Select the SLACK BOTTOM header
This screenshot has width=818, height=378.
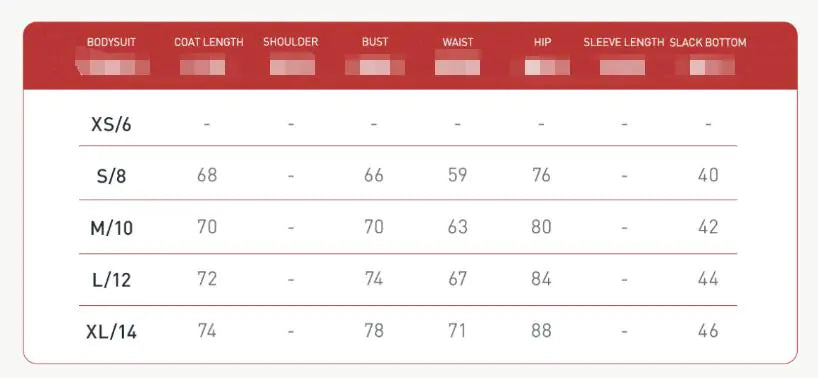pos(708,42)
